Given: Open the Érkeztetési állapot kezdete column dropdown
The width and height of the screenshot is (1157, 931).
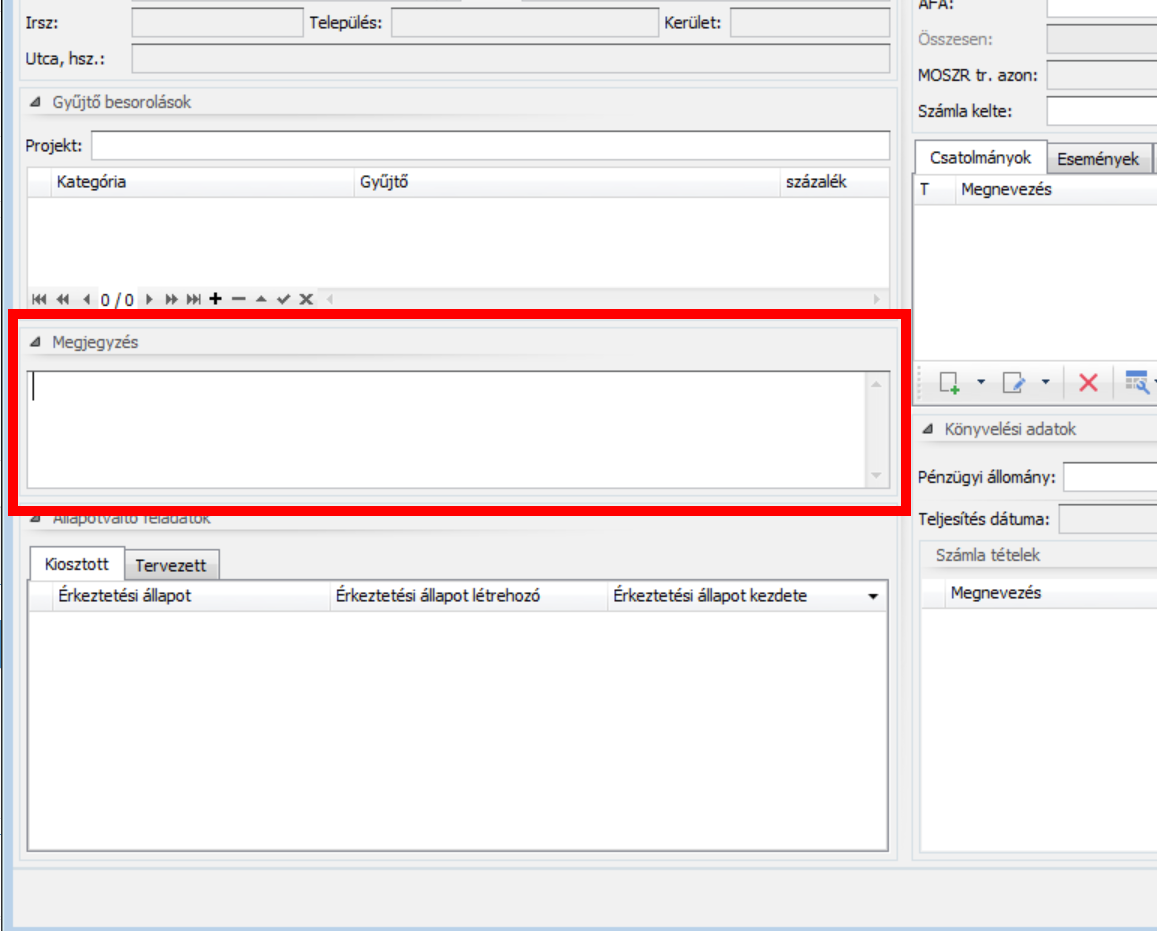Looking at the screenshot, I should click(x=873, y=596).
